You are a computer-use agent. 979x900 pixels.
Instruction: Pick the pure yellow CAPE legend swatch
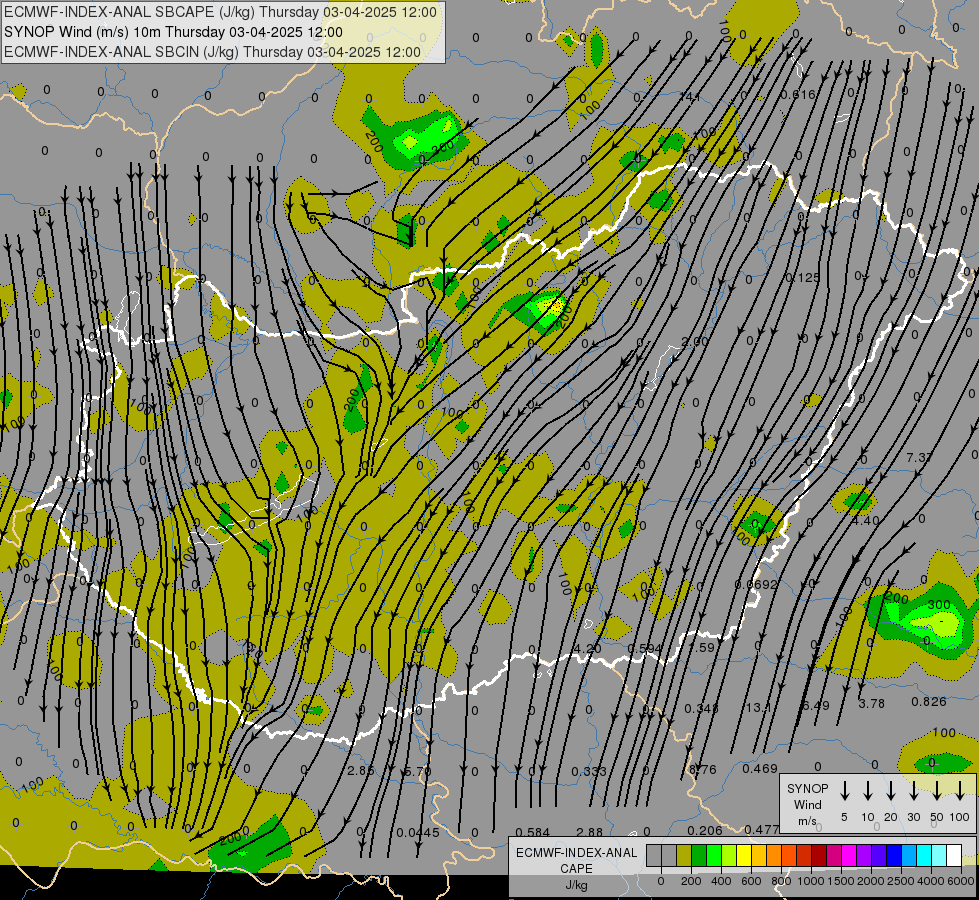point(744,856)
